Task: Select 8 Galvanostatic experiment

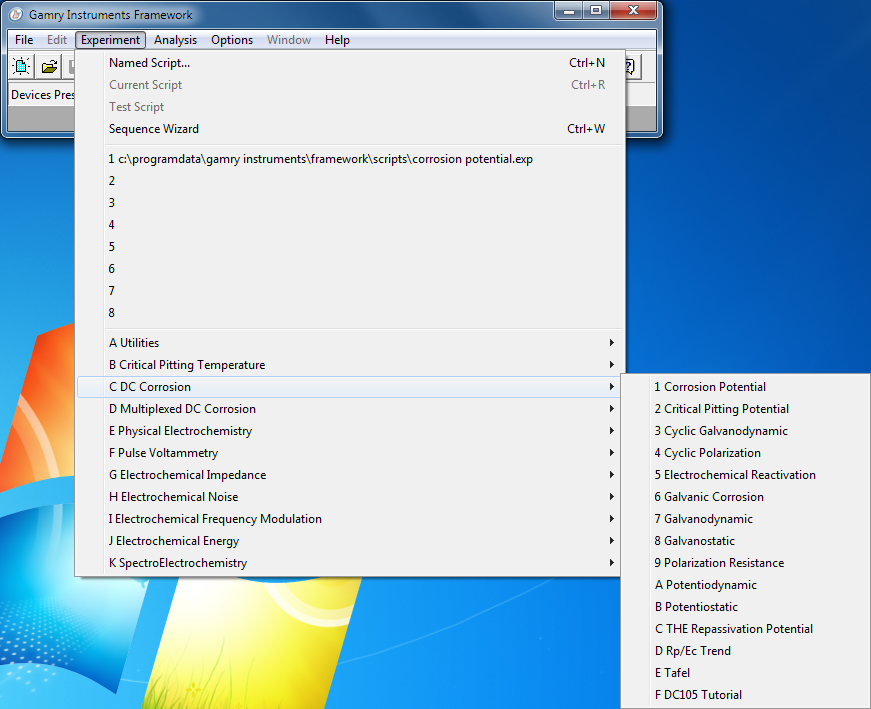Action: [x=746, y=541]
